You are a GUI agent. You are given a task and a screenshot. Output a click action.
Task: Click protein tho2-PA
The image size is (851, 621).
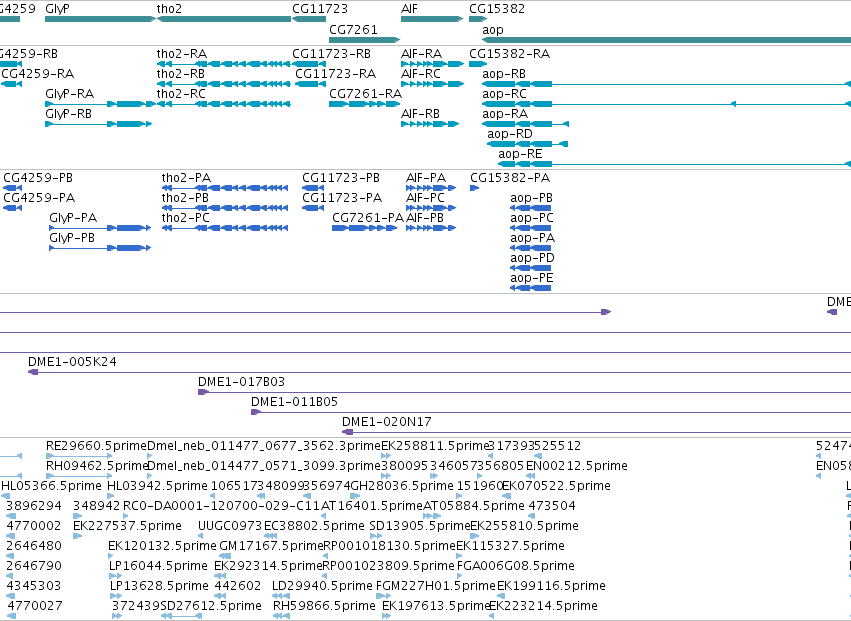(x=225, y=188)
